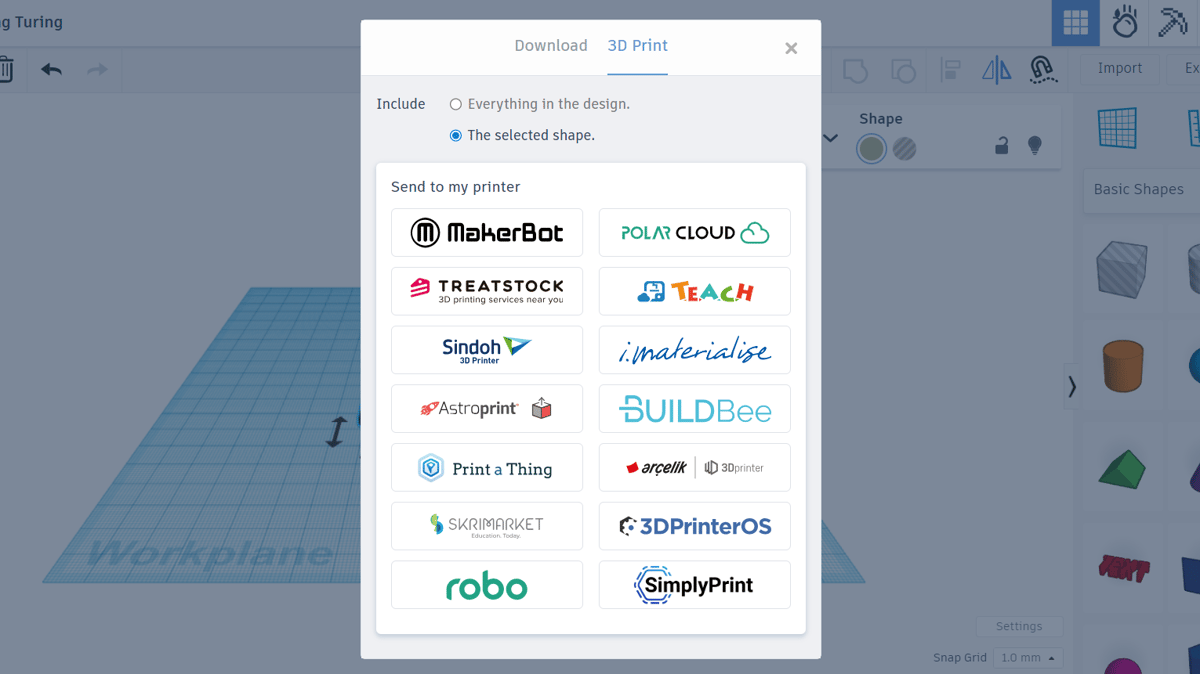The image size is (1200, 674).
Task: Select arçelik 3Dprinter option
Action: click(695, 467)
